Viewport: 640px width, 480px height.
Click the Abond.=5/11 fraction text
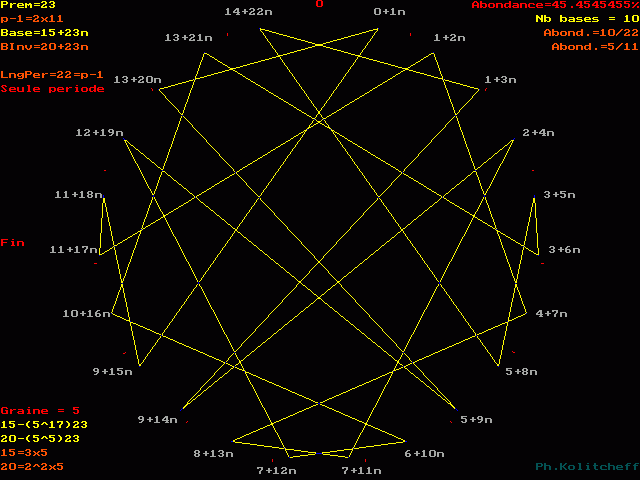594,47
